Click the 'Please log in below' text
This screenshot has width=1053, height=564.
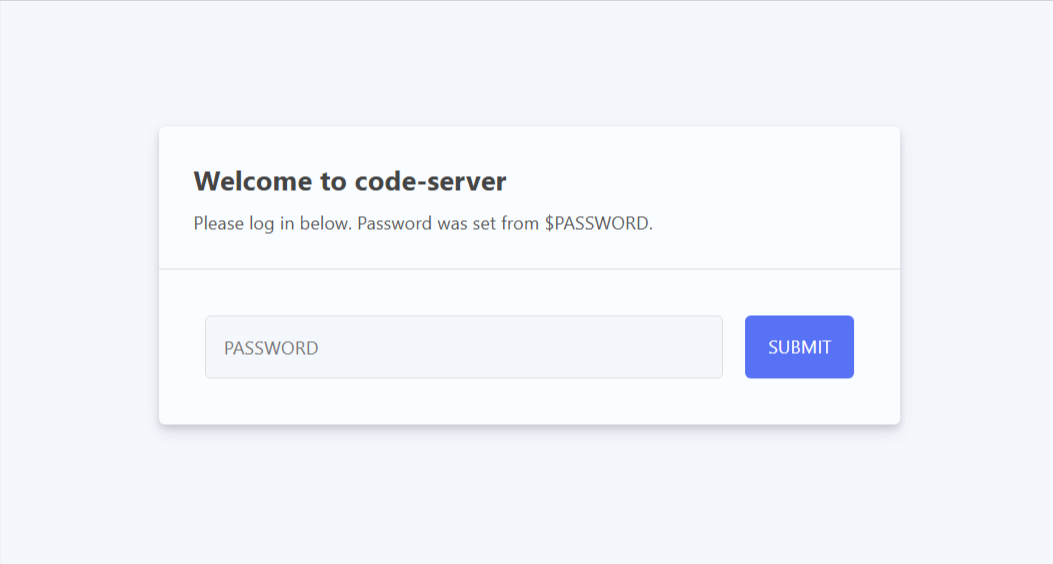(x=272, y=223)
